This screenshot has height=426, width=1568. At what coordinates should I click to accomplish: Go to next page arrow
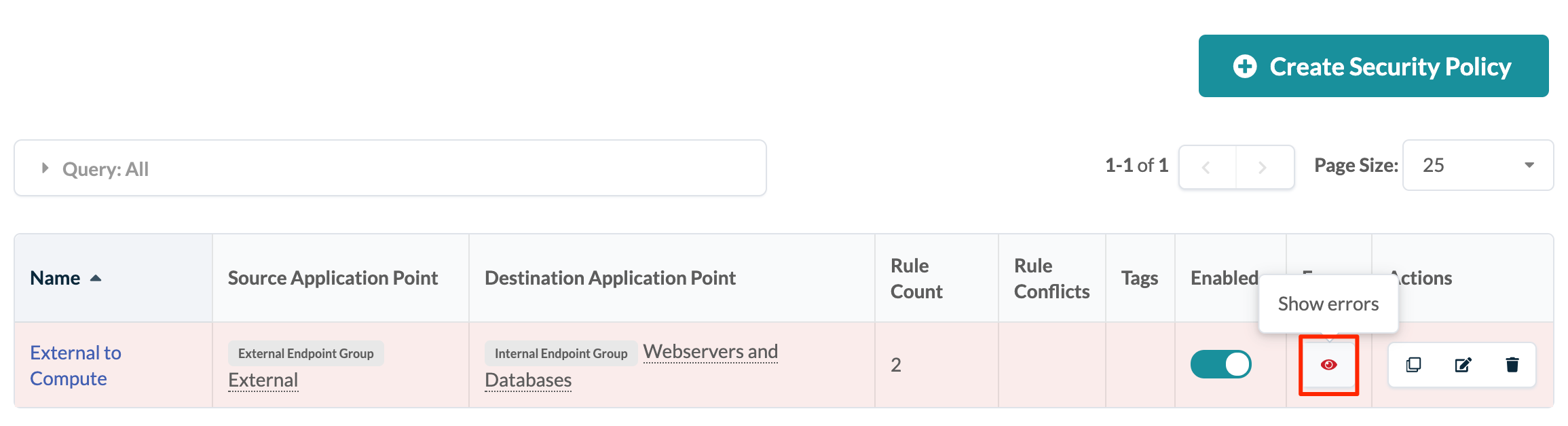tap(1263, 167)
